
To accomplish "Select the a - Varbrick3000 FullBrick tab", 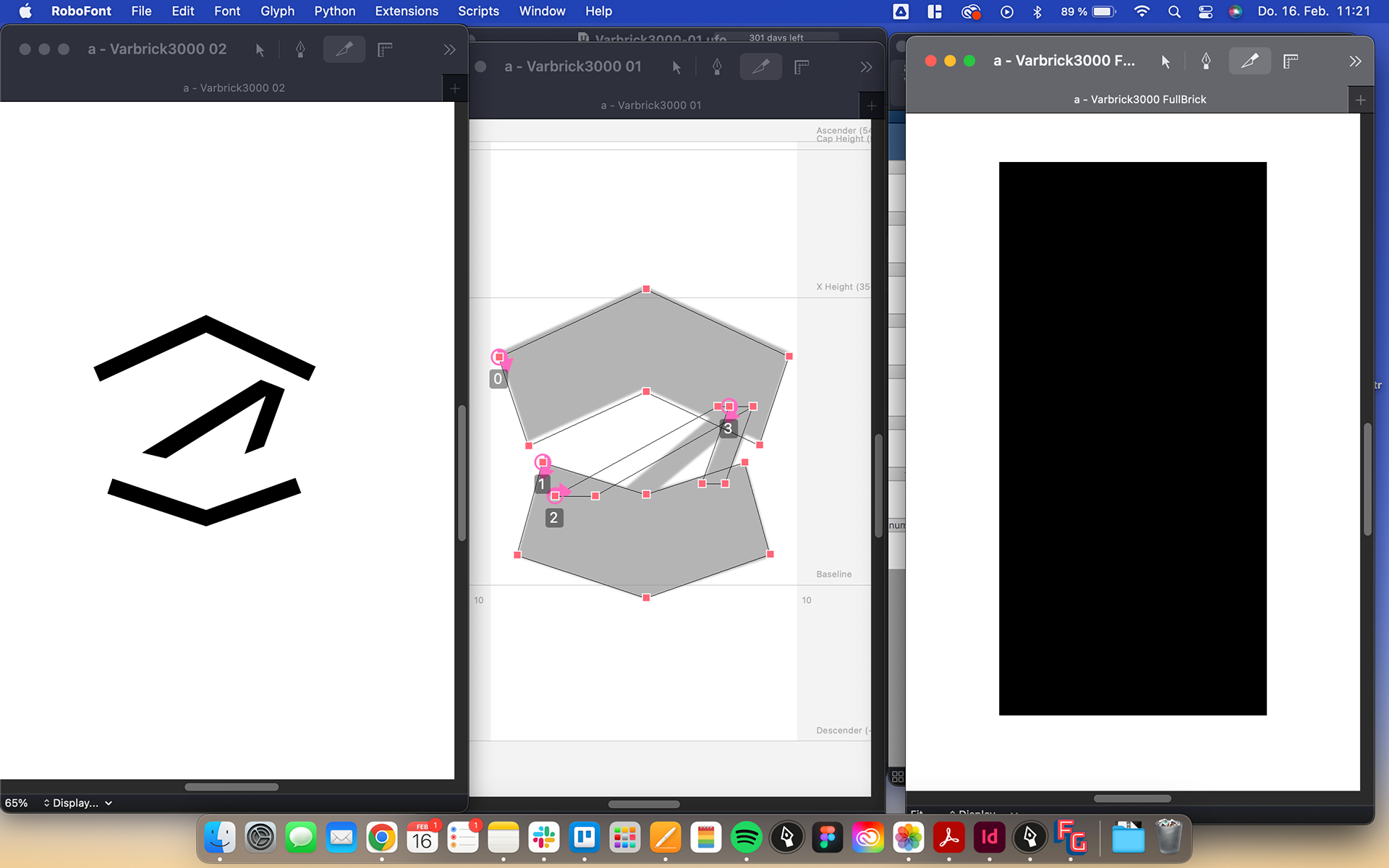I will tap(1139, 100).
